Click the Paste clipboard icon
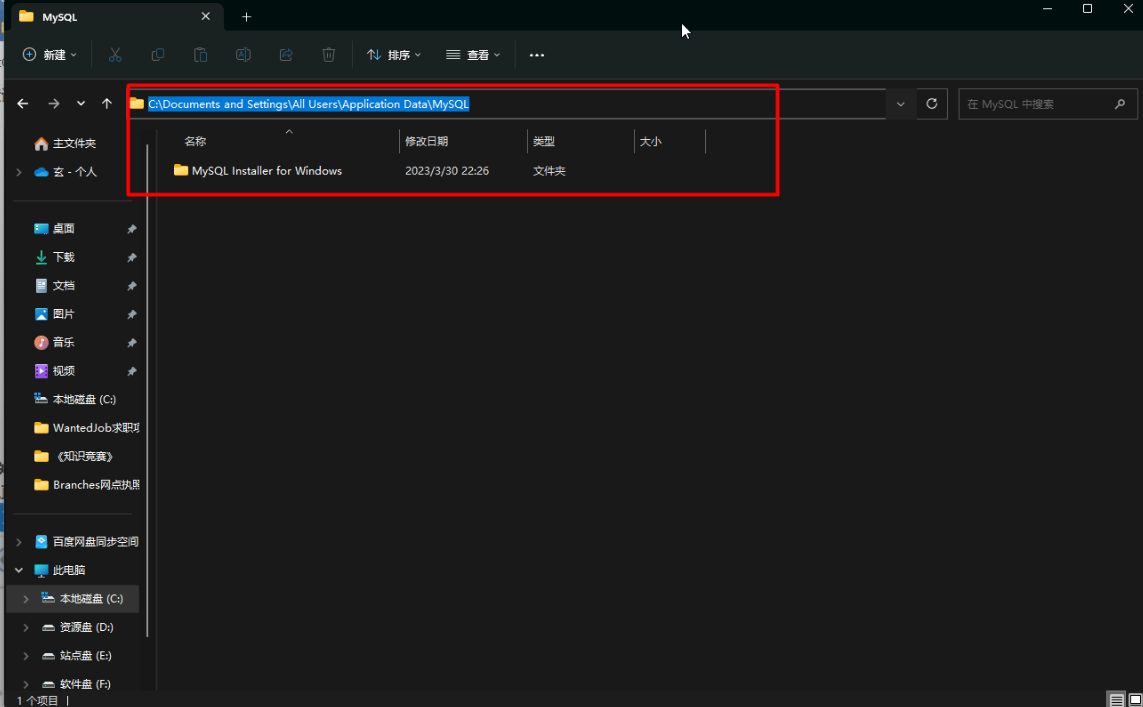 200,55
